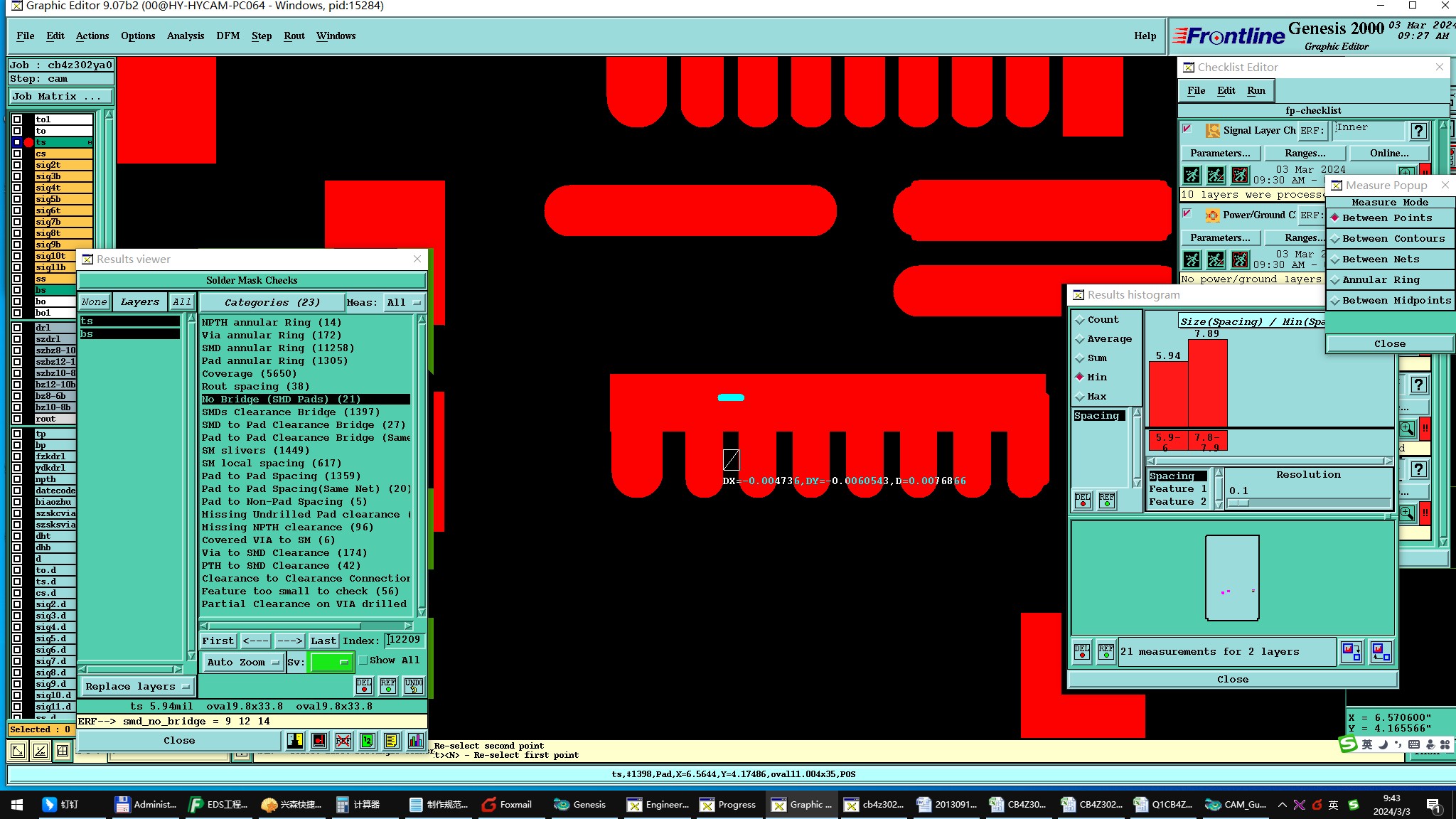The image size is (1456, 819).
Task: Open the histogram bar-chart icon in Results viewer
Action: pos(415,741)
